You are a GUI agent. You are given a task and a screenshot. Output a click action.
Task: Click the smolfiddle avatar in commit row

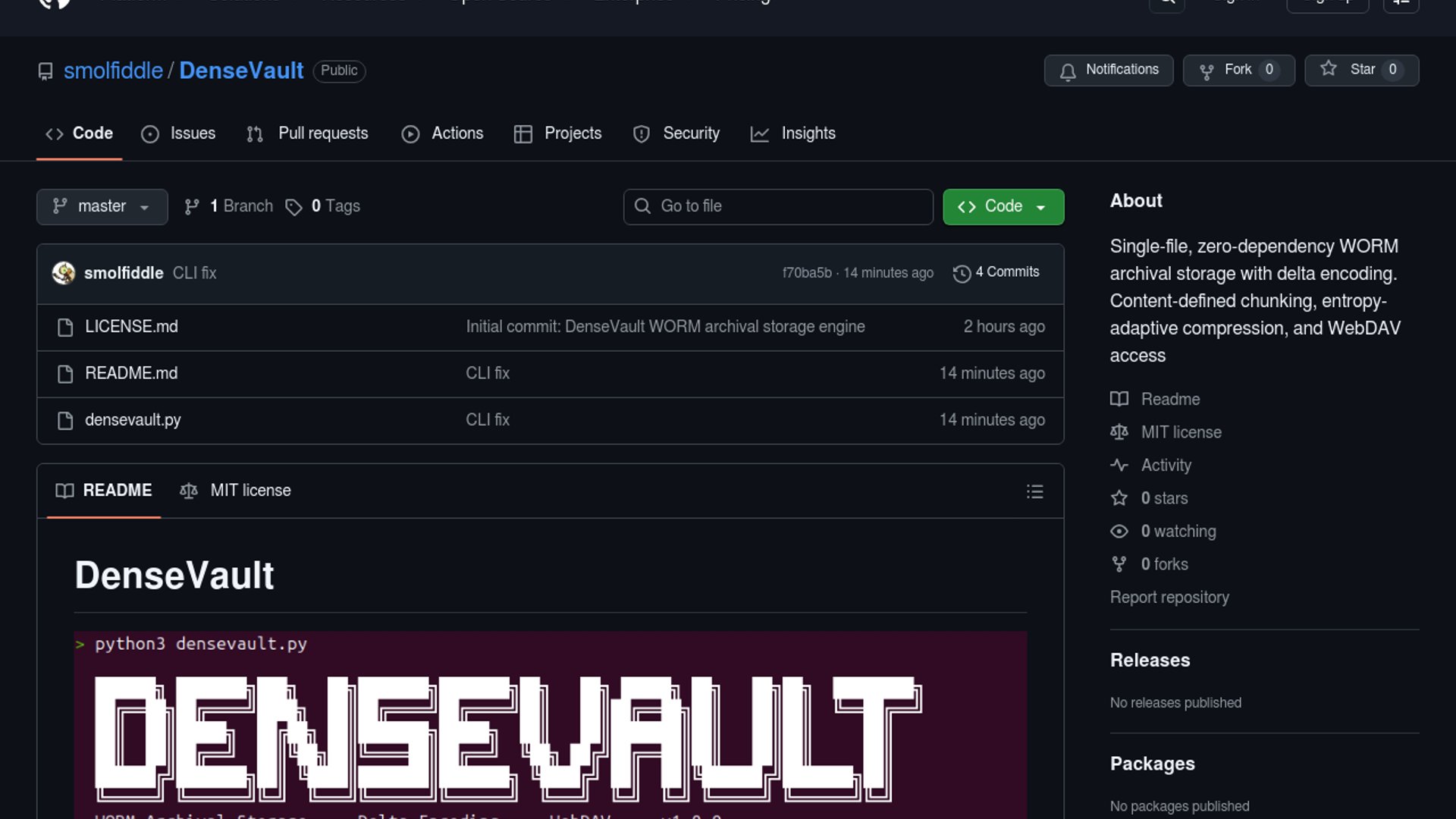pos(64,273)
